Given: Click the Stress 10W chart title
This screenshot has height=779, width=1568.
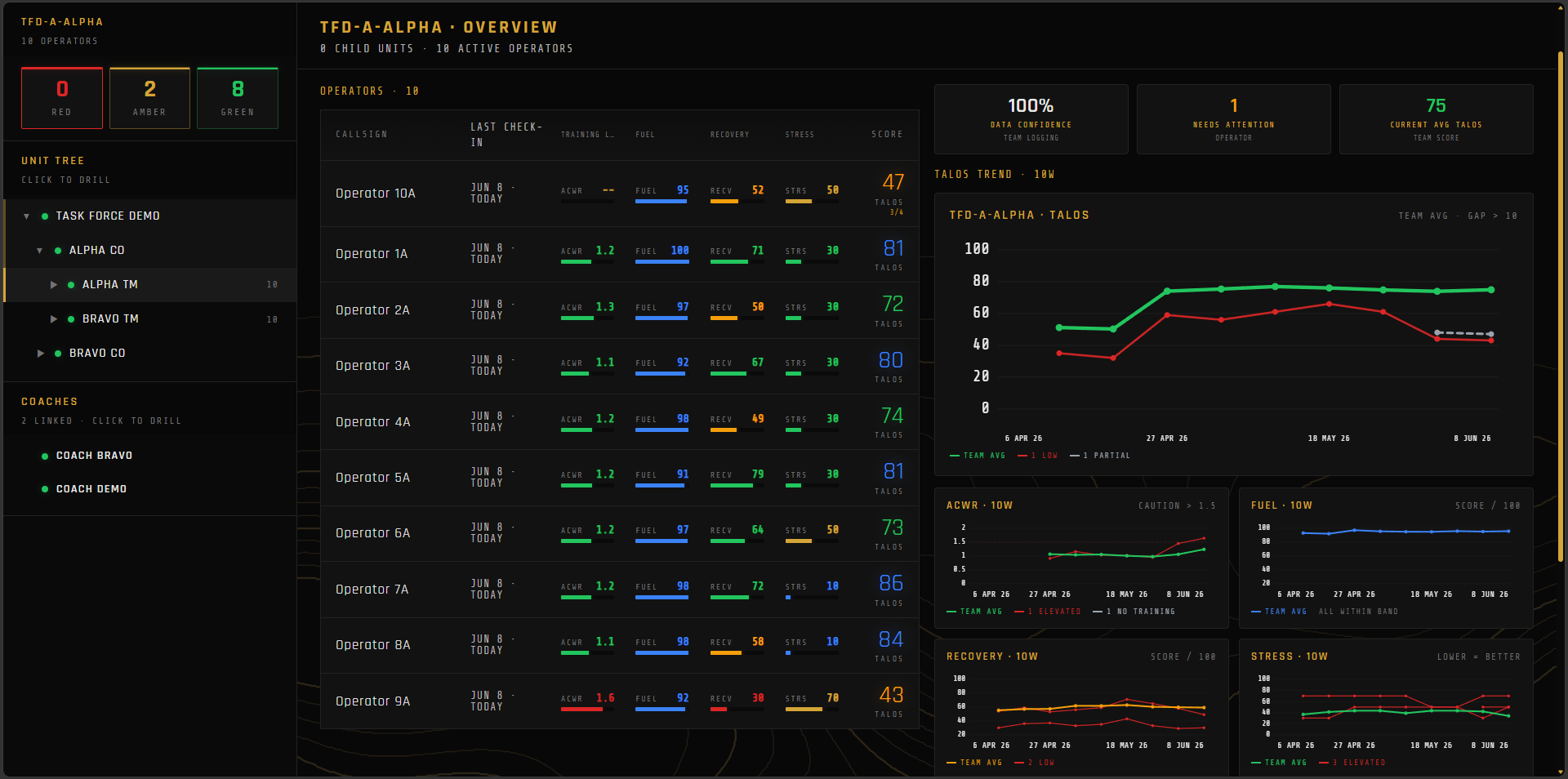Looking at the screenshot, I should (x=1290, y=657).
